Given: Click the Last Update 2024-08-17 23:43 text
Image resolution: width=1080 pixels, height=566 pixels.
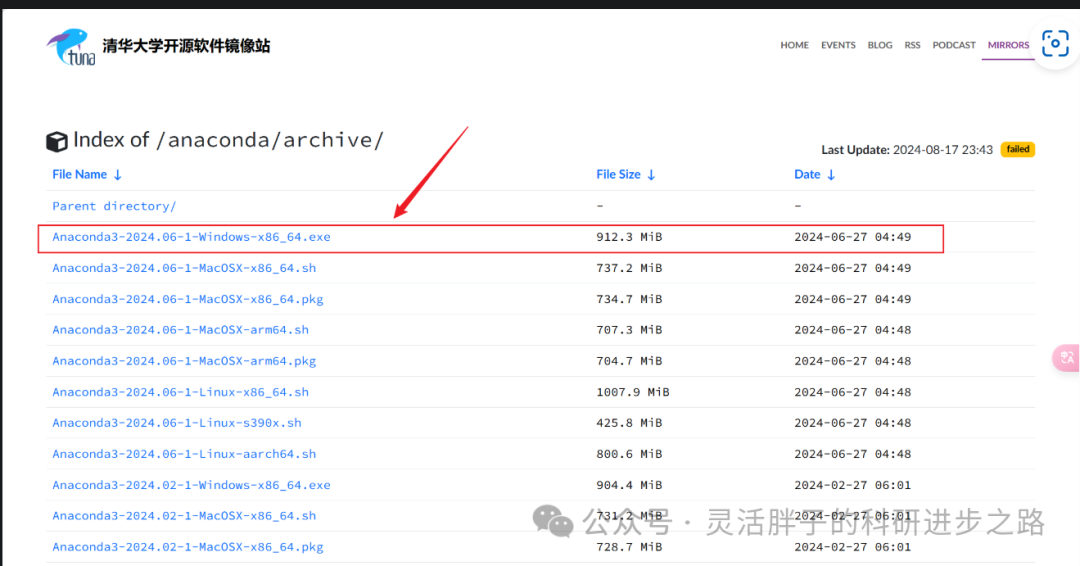Looking at the screenshot, I should click(x=906, y=150).
